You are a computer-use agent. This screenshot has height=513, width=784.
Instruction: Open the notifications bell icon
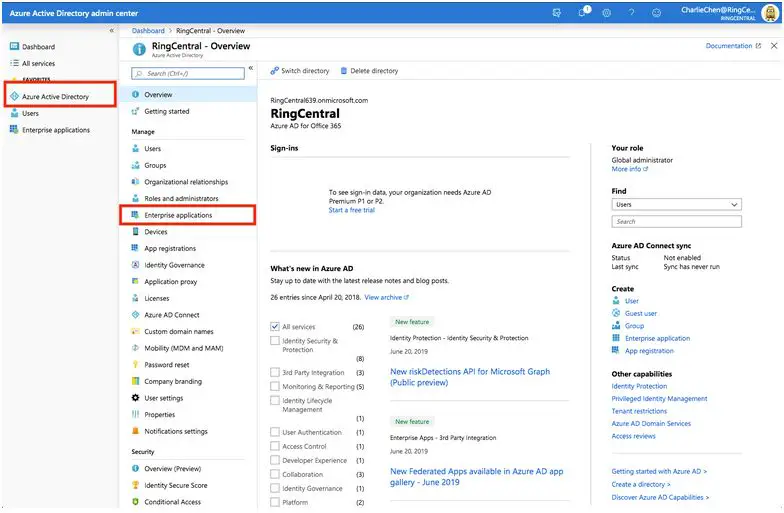582,12
